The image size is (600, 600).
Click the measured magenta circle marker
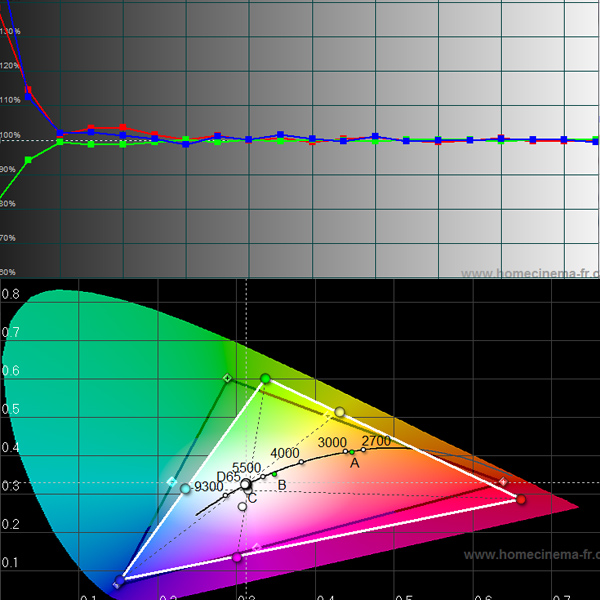click(237, 557)
